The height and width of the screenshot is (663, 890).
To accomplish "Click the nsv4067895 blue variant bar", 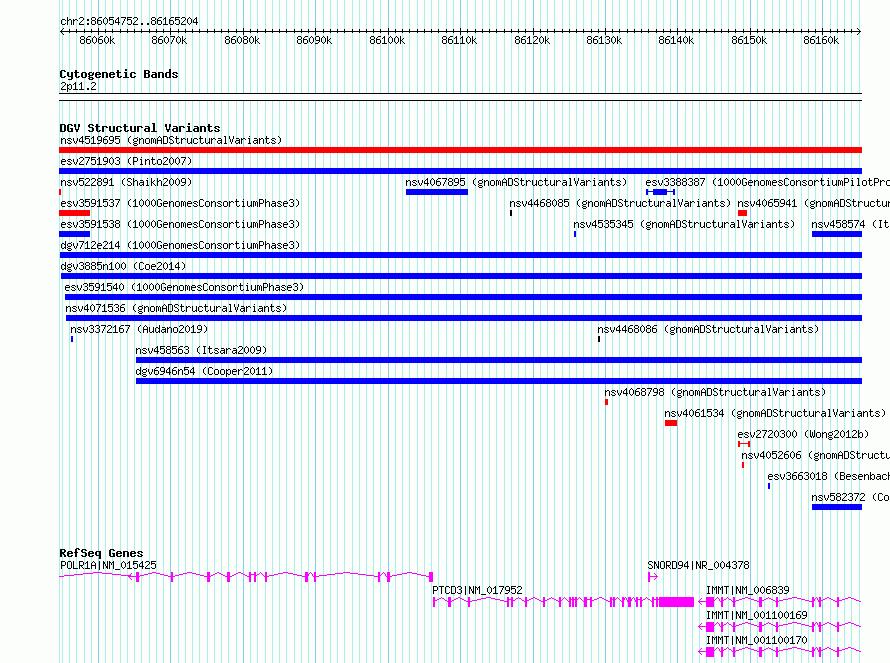I will tap(437, 192).
